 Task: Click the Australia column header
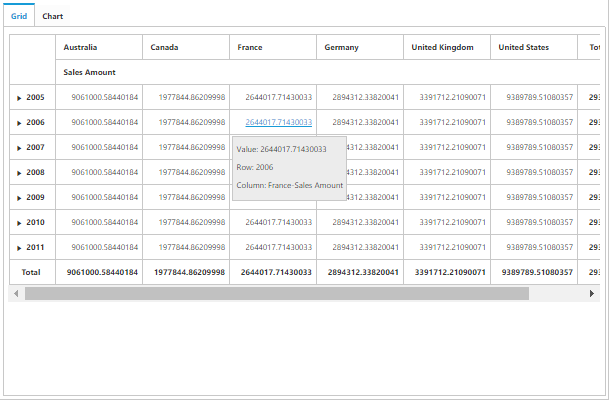[x=80, y=48]
